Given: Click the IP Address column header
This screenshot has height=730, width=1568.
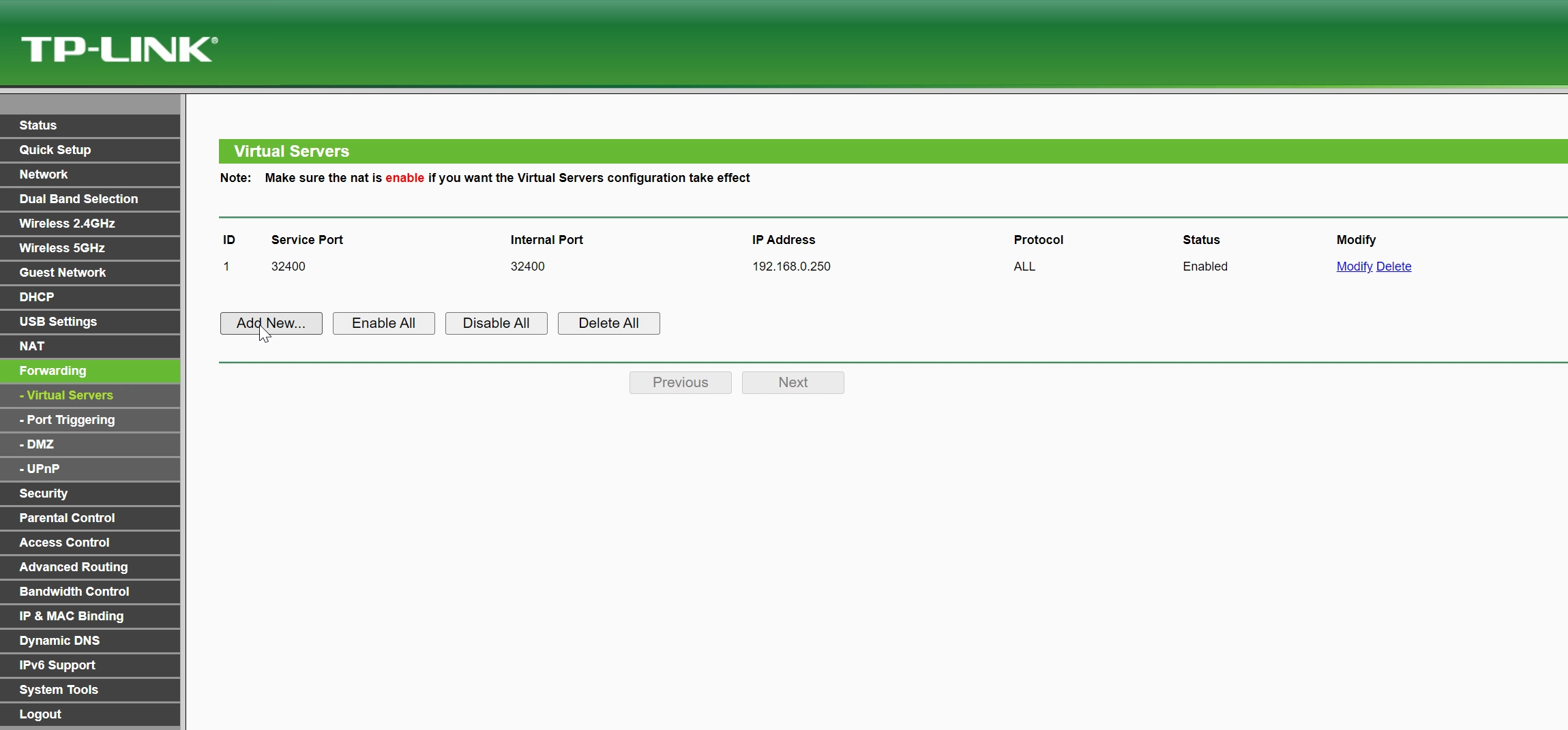Looking at the screenshot, I should [x=783, y=240].
